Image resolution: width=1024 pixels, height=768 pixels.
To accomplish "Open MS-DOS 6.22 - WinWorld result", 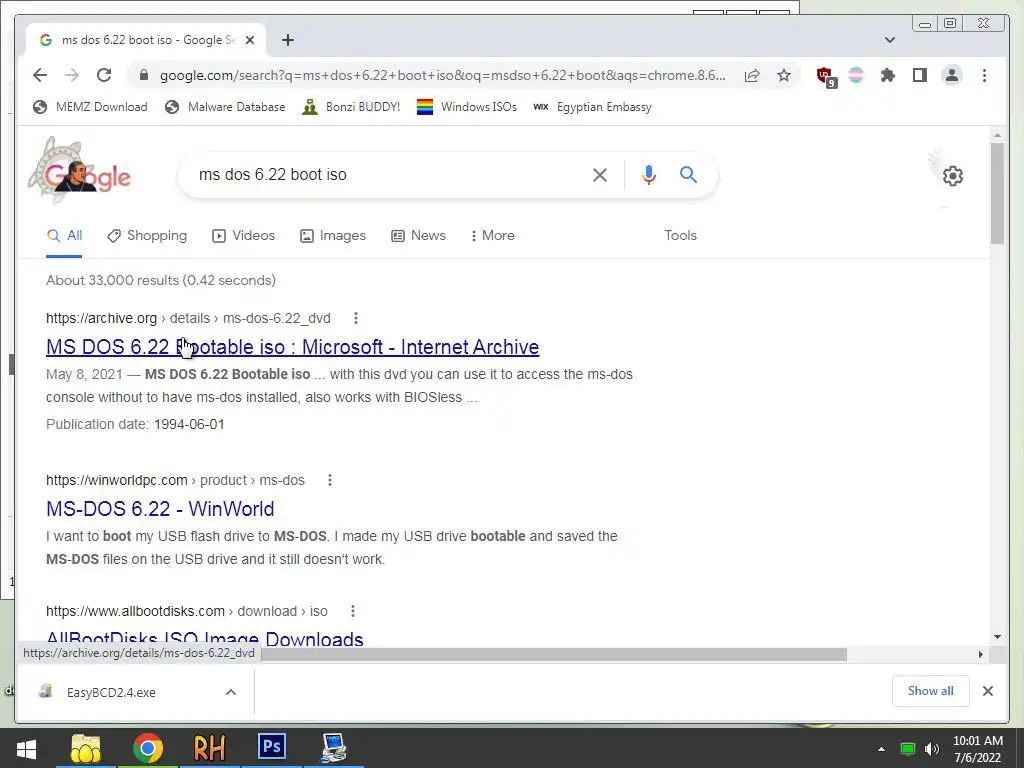I will click(160, 509).
